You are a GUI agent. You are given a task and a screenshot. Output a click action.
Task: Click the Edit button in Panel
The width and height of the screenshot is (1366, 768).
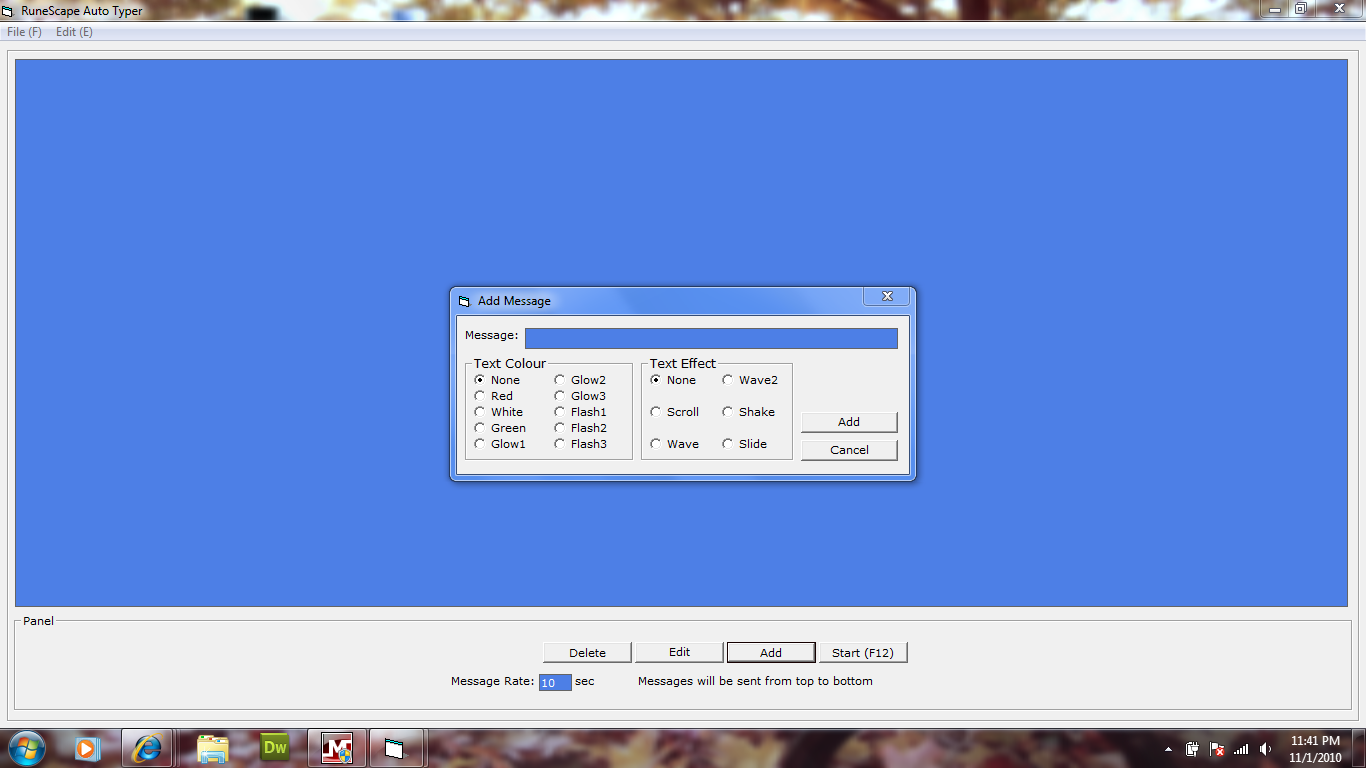point(679,652)
